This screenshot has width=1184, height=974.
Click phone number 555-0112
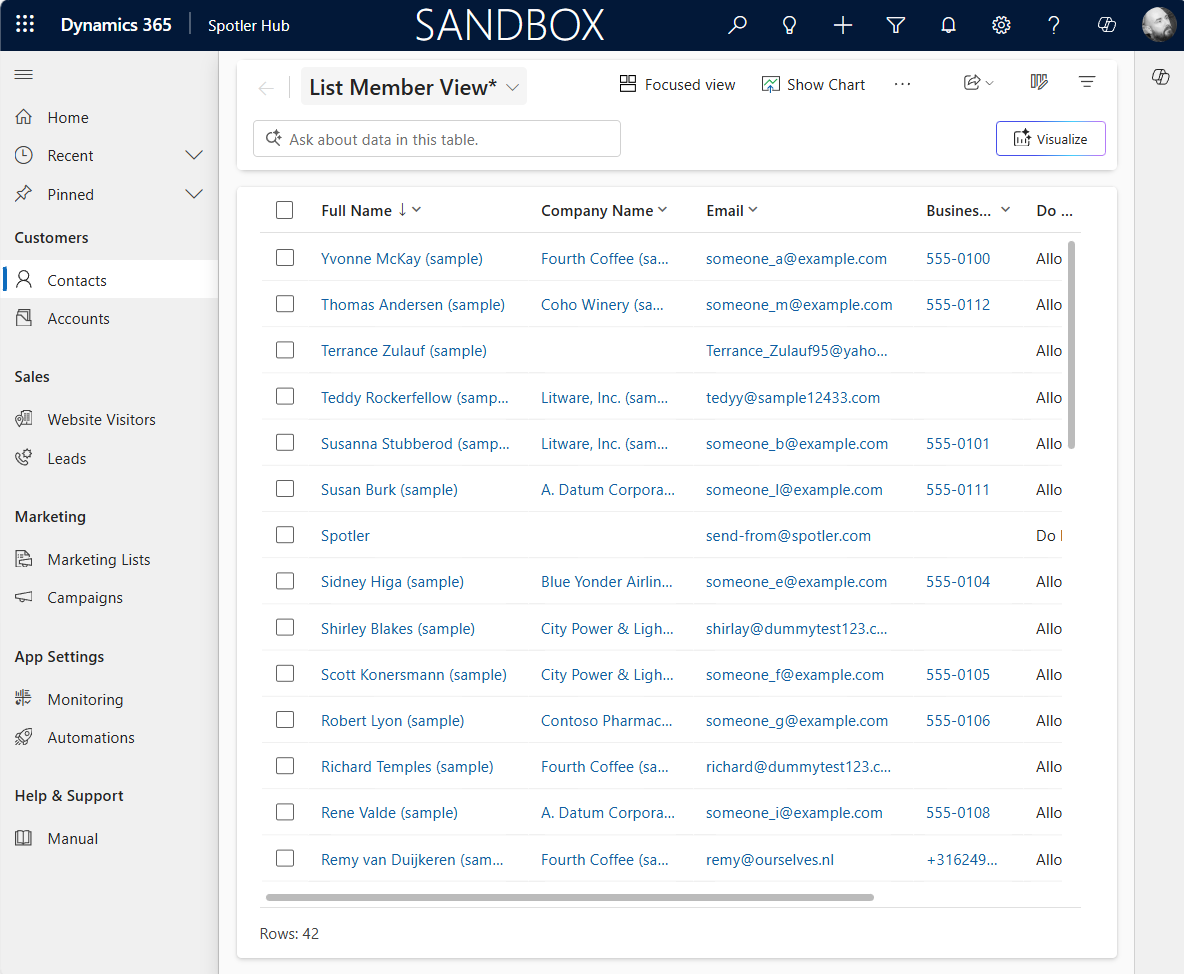(x=958, y=305)
